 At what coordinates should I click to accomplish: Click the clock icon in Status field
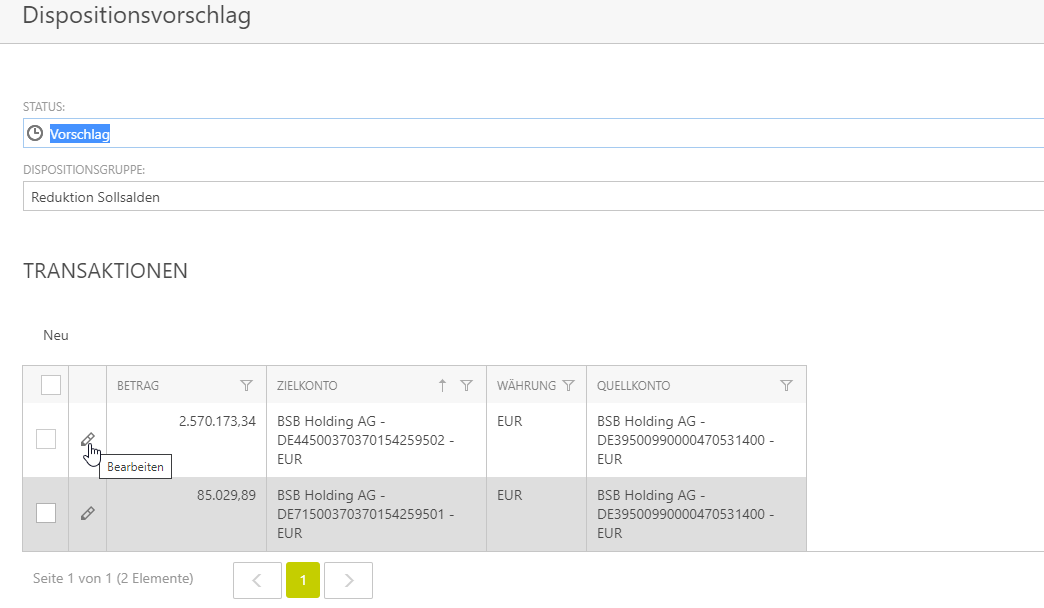(x=35, y=133)
